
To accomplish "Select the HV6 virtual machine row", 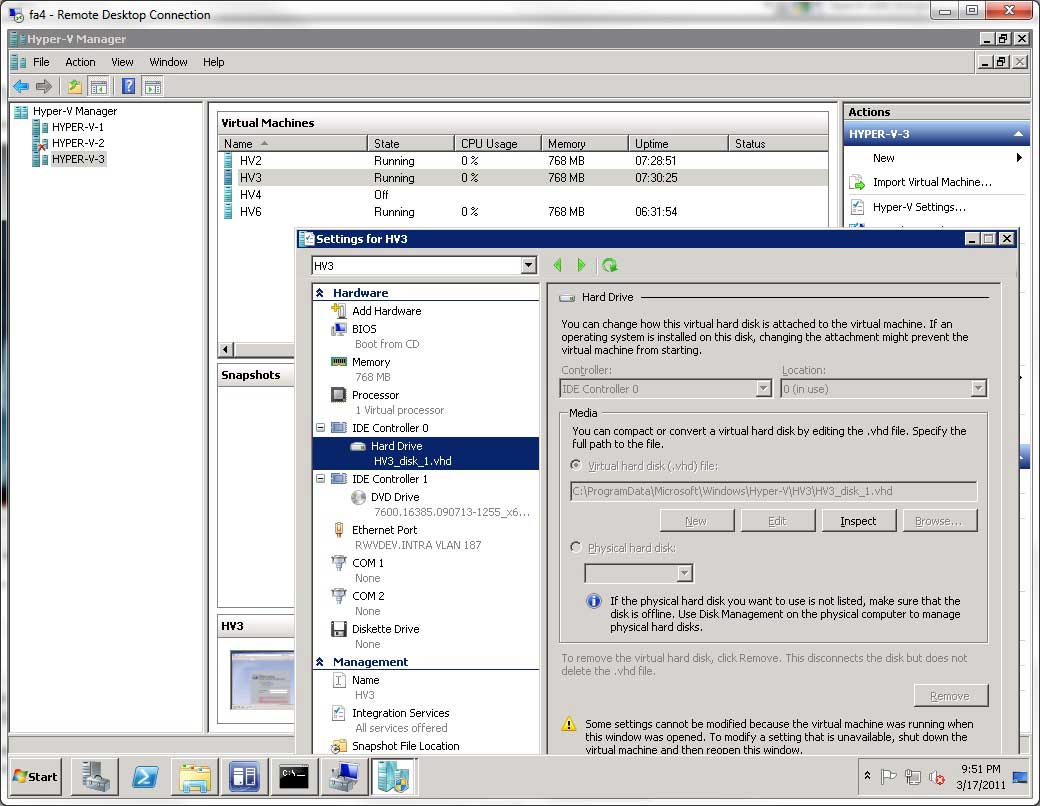I will tap(523, 212).
